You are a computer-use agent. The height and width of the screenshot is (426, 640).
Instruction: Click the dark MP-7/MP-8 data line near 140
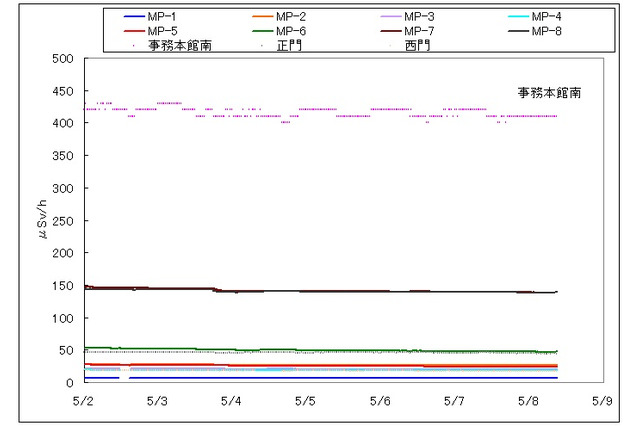(x=321, y=291)
